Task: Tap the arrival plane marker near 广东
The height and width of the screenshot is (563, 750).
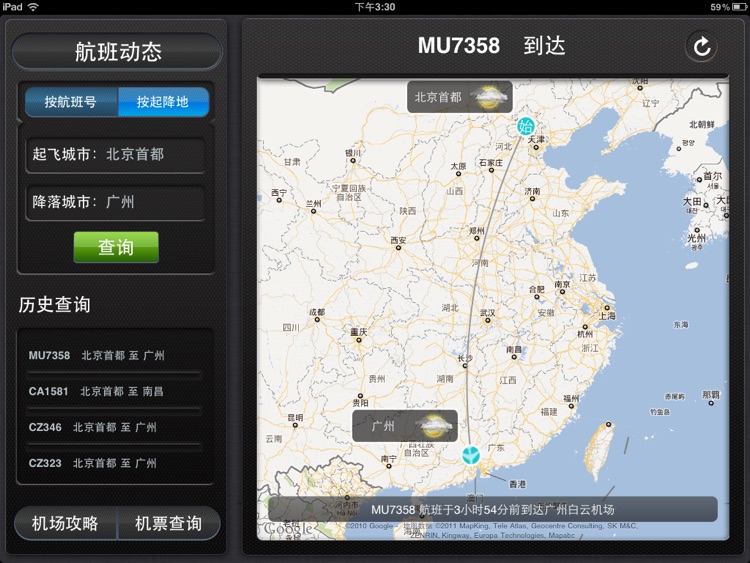Action: pyautogui.click(x=471, y=455)
